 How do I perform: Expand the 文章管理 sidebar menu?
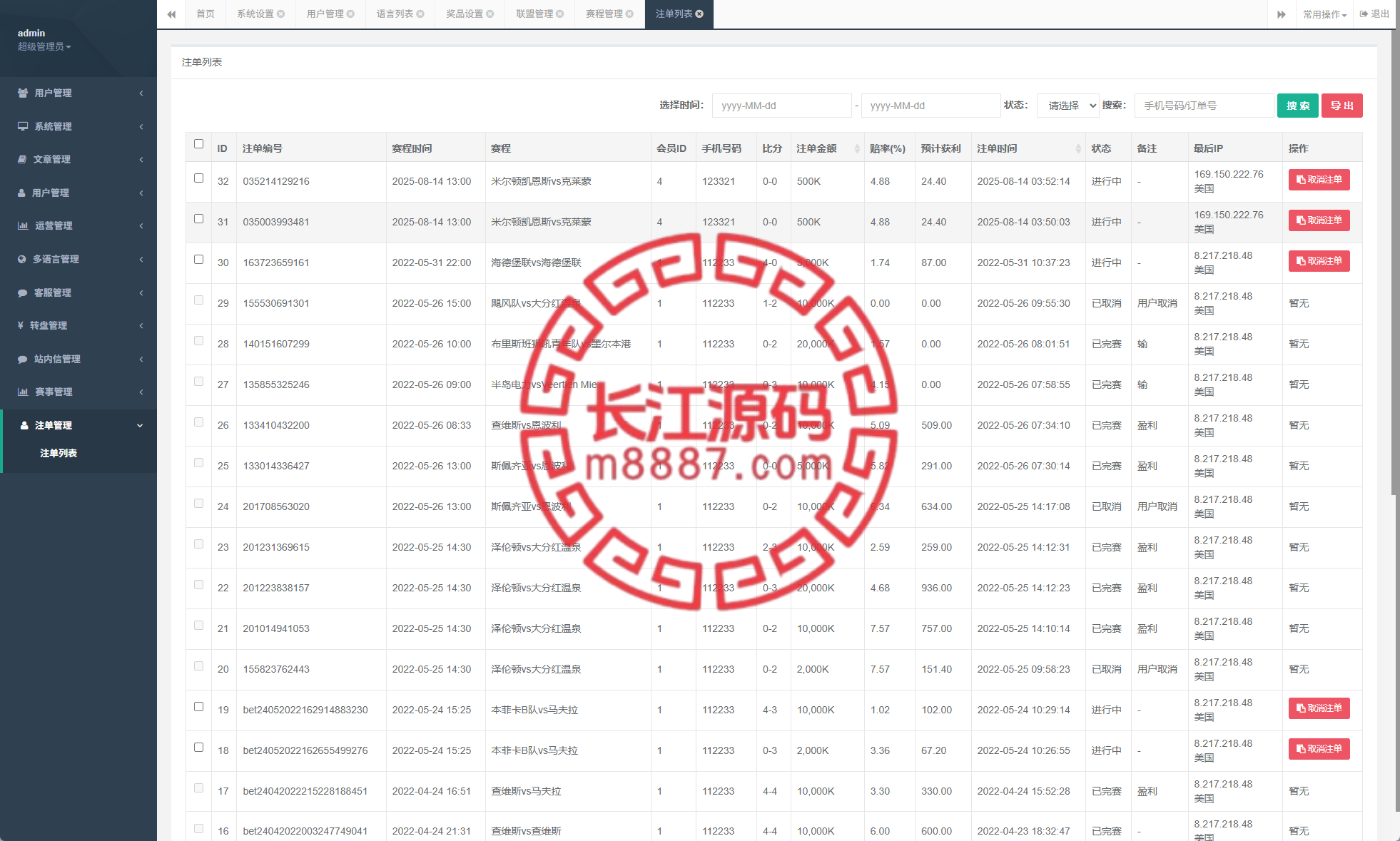(x=78, y=160)
